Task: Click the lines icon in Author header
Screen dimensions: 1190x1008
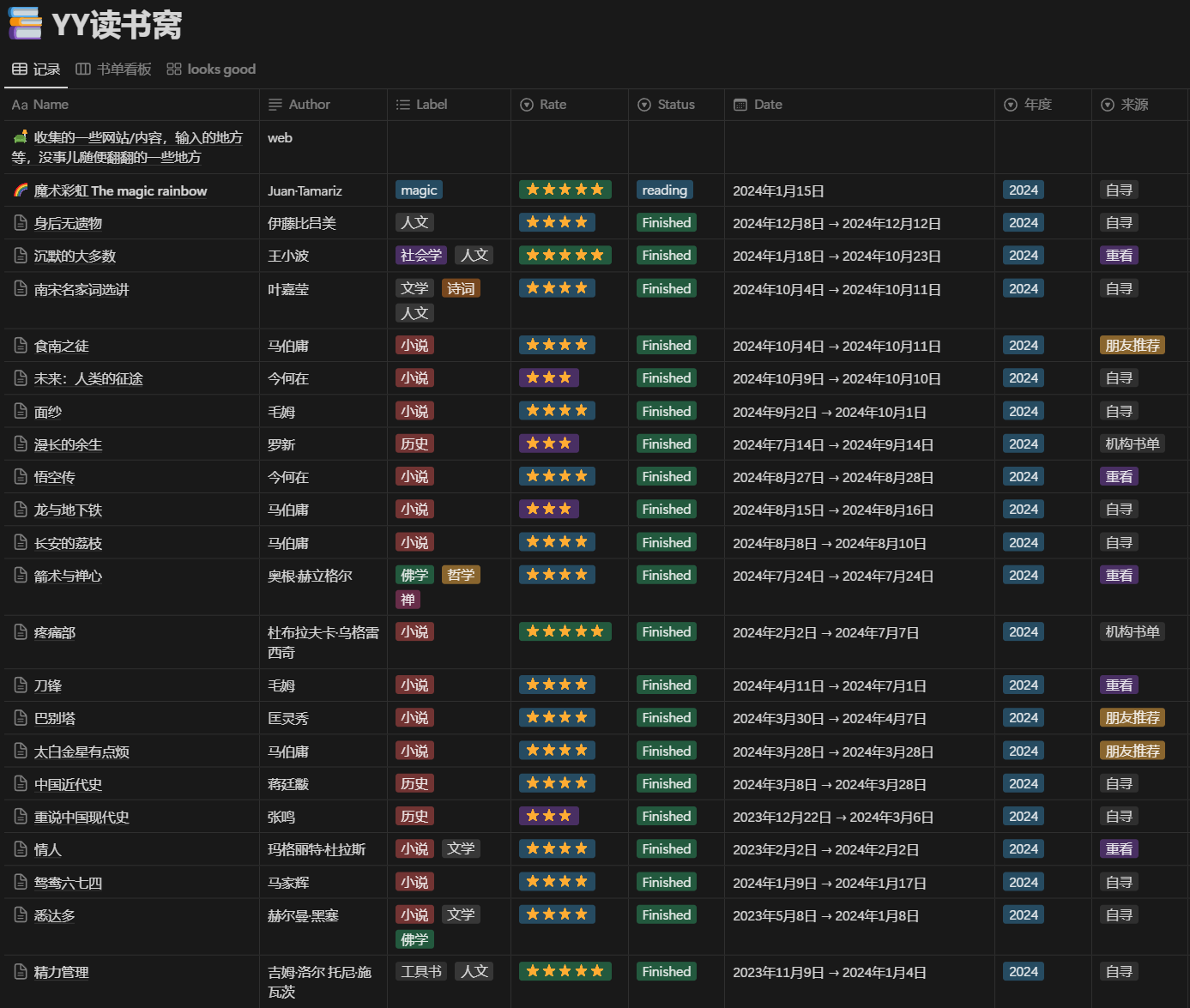Action: [275, 105]
